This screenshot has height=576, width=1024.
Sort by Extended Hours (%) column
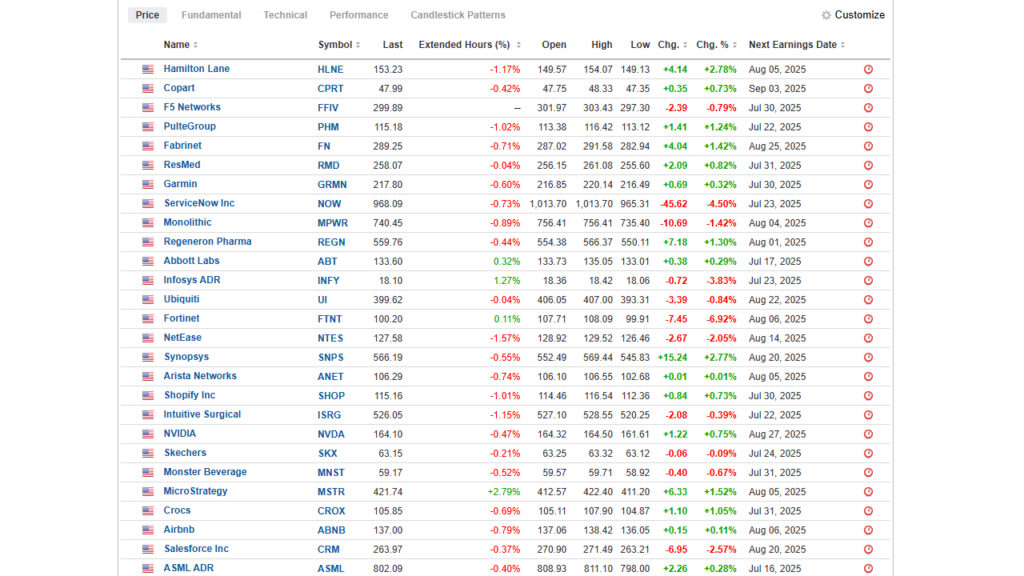pyautogui.click(x=470, y=44)
